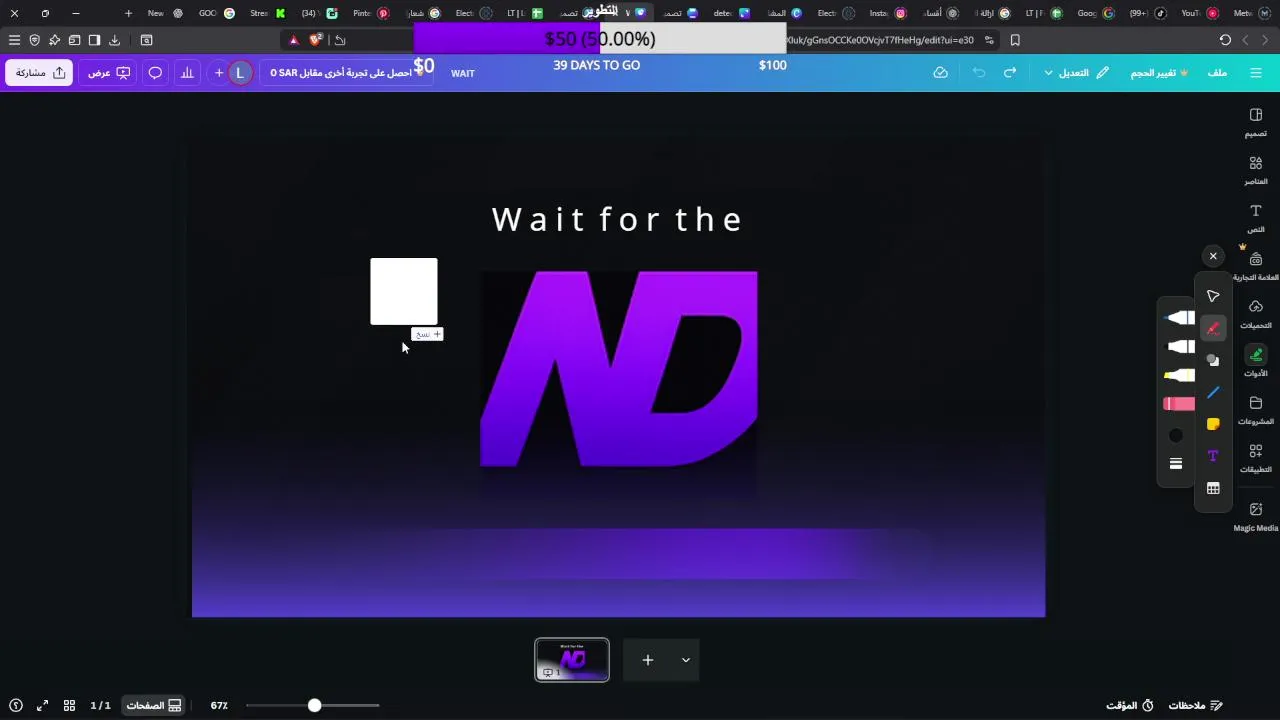
Task: Open the File (ملف) menu
Action: 1217,73
